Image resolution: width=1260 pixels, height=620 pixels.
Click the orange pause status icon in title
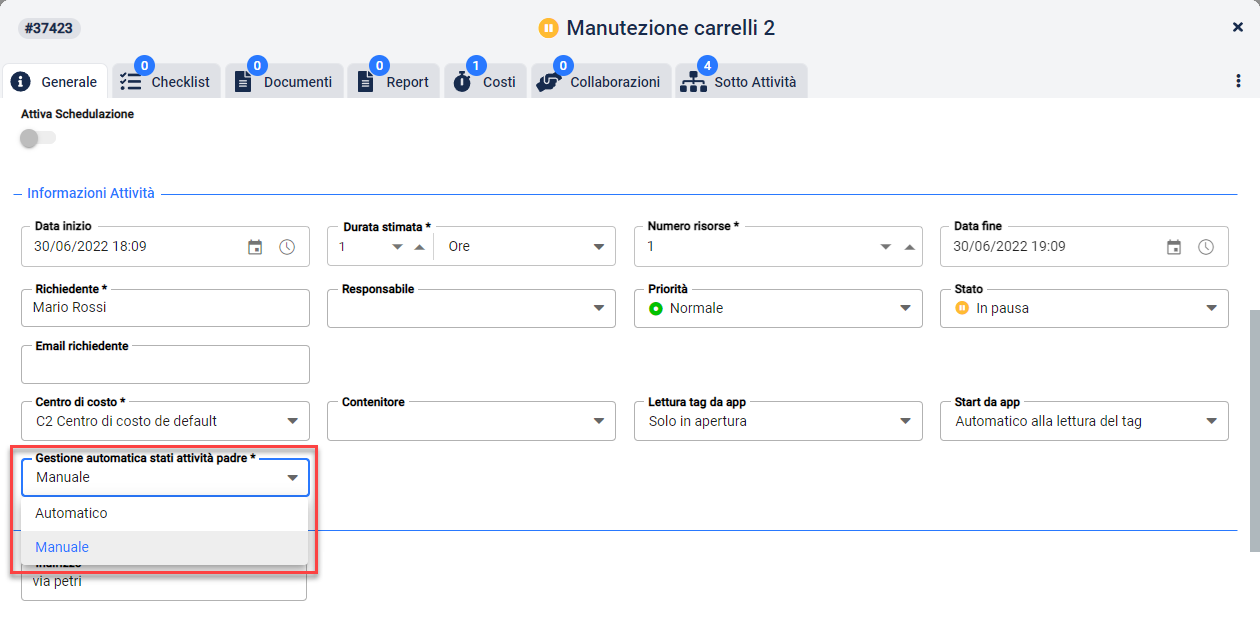click(548, 28)
